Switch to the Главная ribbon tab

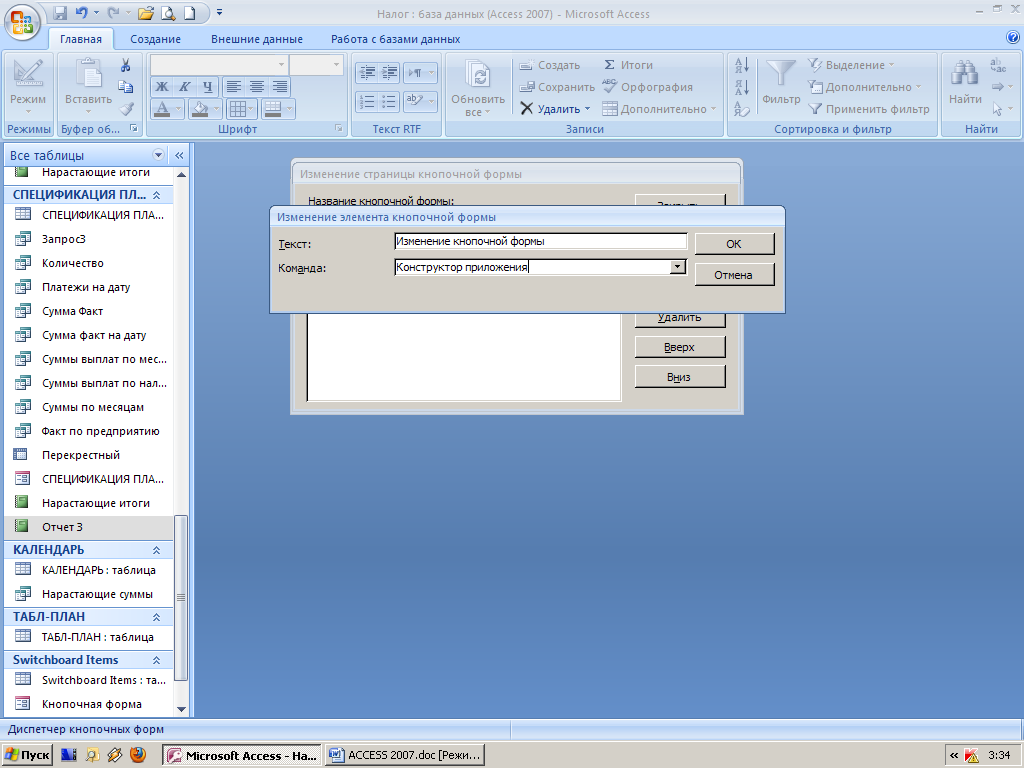coord(81,39)
